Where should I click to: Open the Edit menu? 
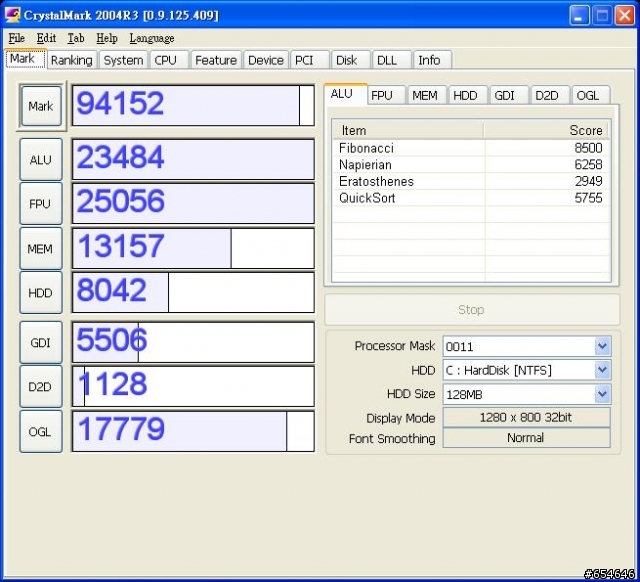pyautogui.click(x=46, y=38)
